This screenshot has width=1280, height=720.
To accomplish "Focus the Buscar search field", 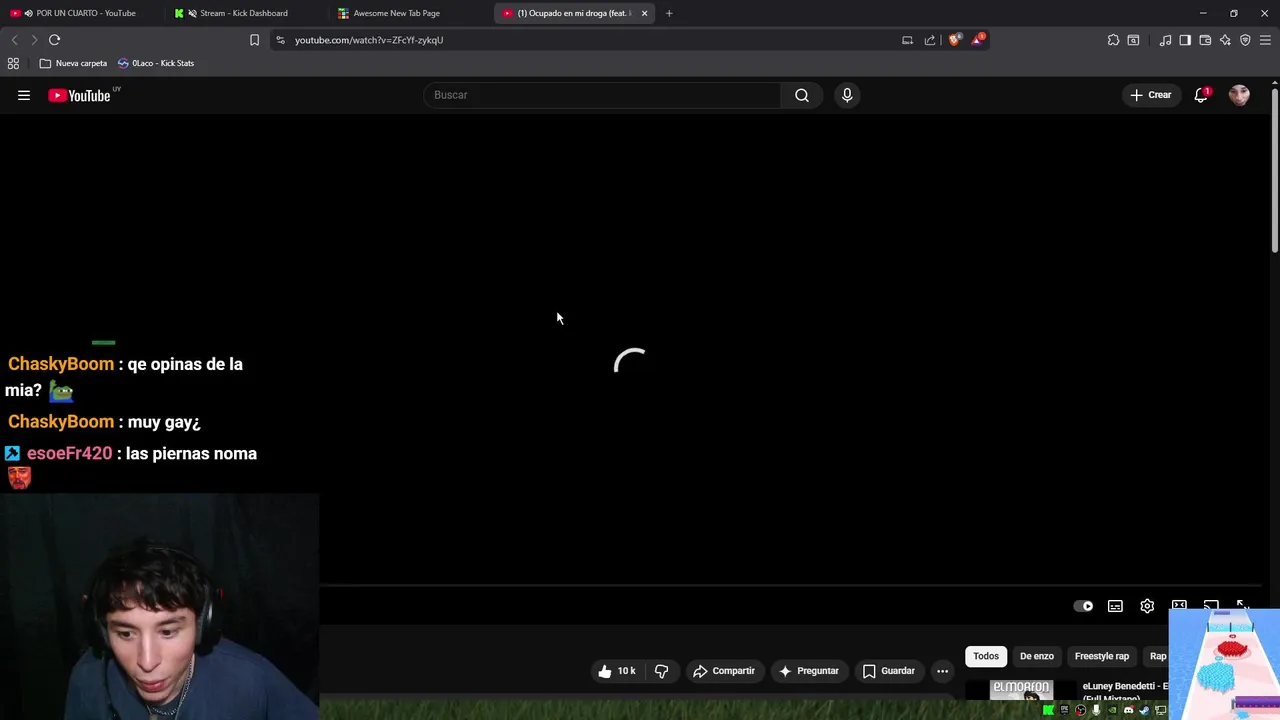I will (x=602, y=95).
